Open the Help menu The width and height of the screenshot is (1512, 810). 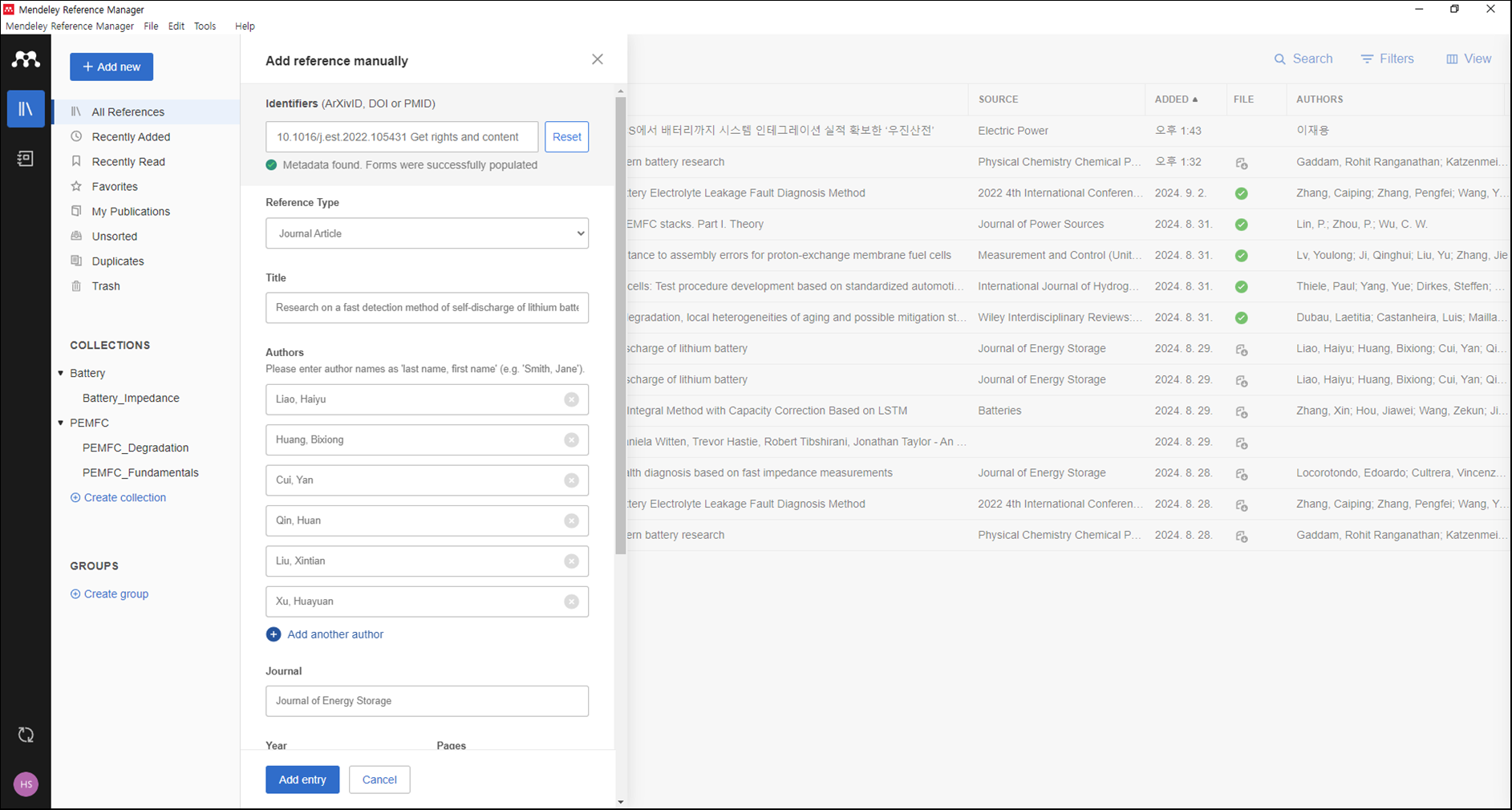click(x=245, y=26)
